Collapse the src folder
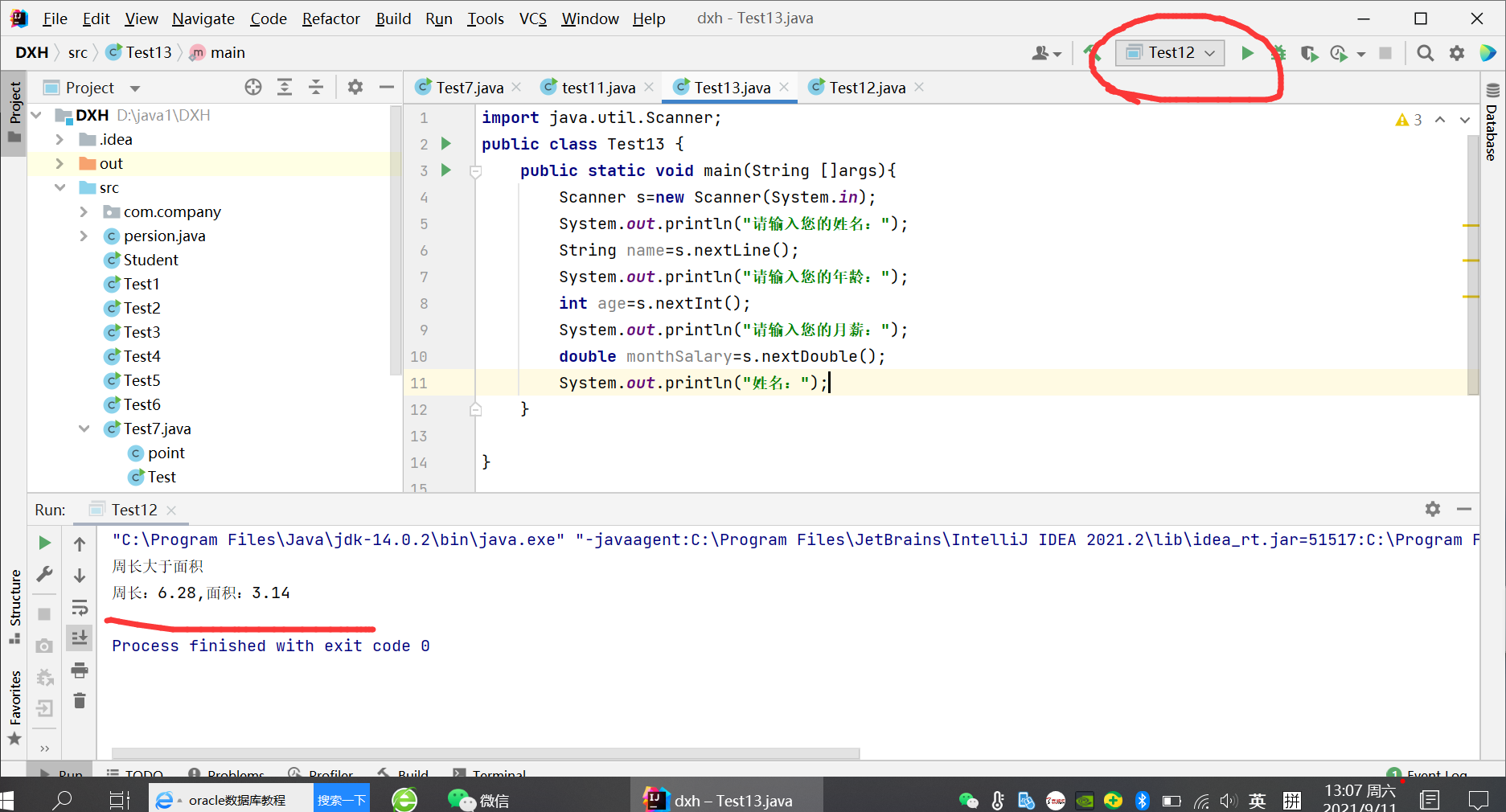The height and width of the screenshot is (812, 1506). [x=60, y=187]
